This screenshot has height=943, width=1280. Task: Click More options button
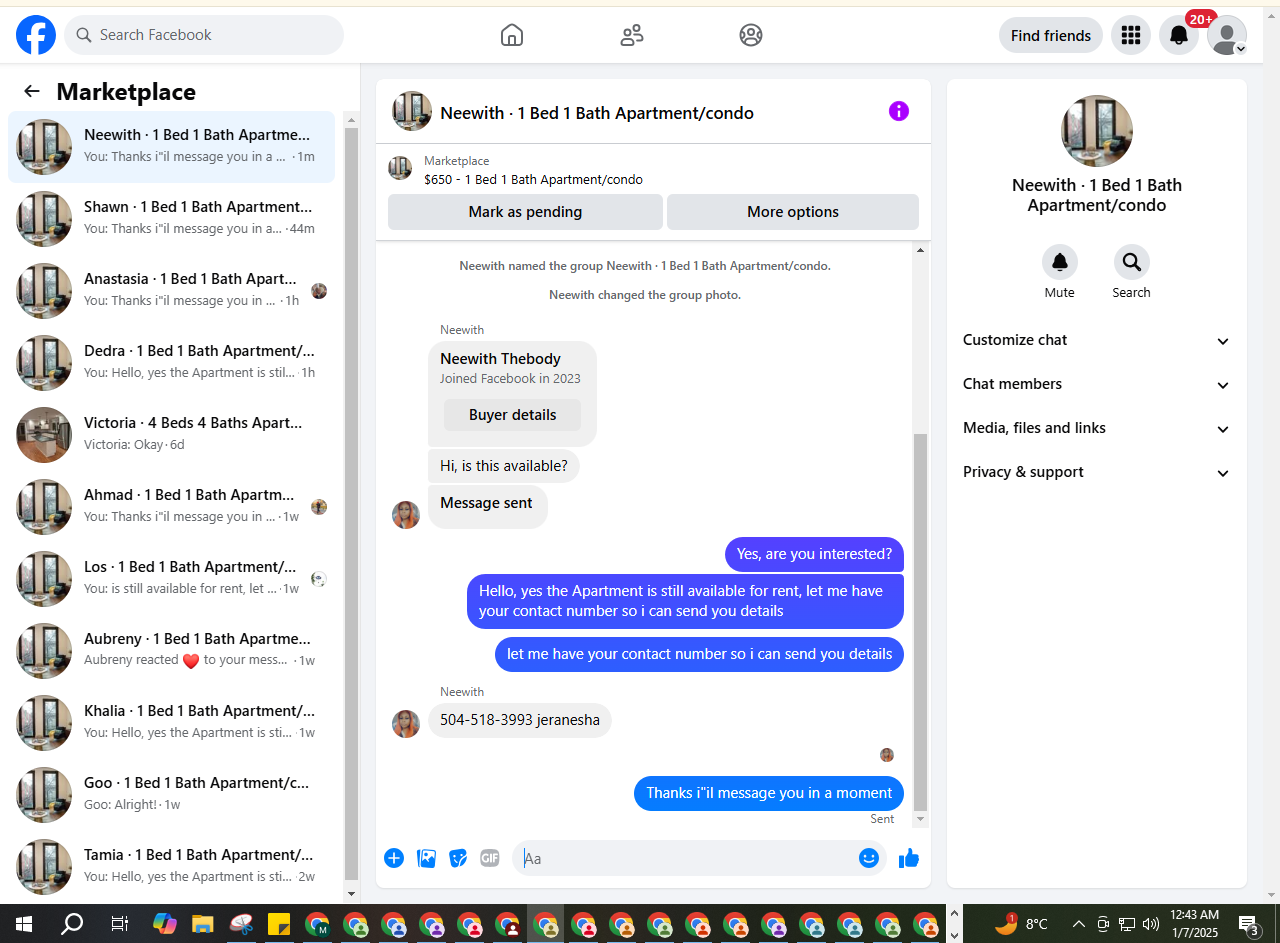(793, 212)
